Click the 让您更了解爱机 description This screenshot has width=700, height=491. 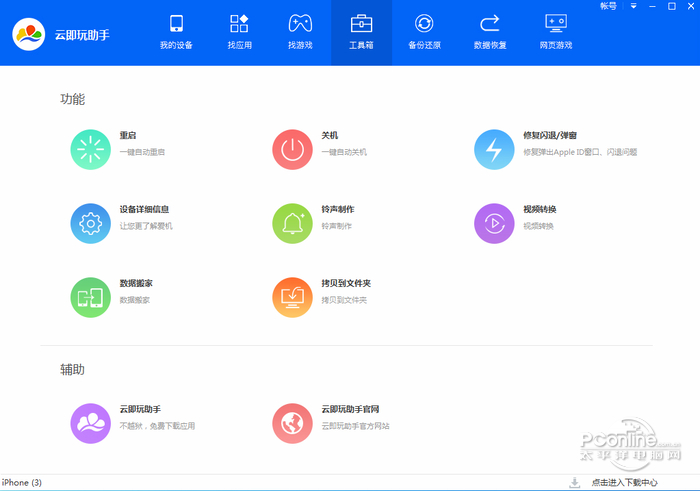pos(146,226)
